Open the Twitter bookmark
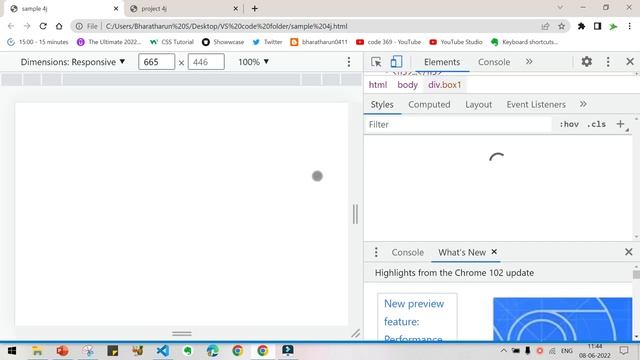This screenshot has width=640, height=360. click(x=267, y=42)
